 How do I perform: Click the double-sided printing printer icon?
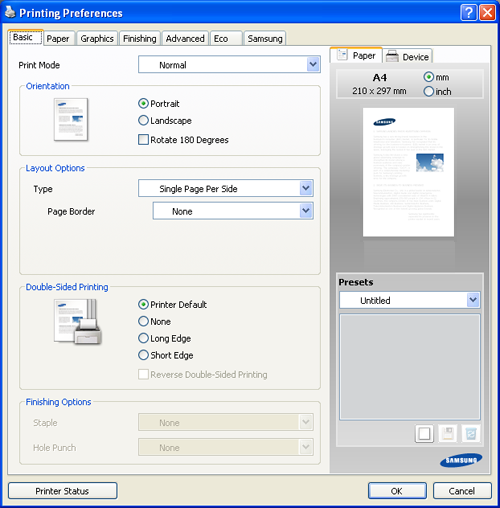pyautogui.click(x=78, y=322)
